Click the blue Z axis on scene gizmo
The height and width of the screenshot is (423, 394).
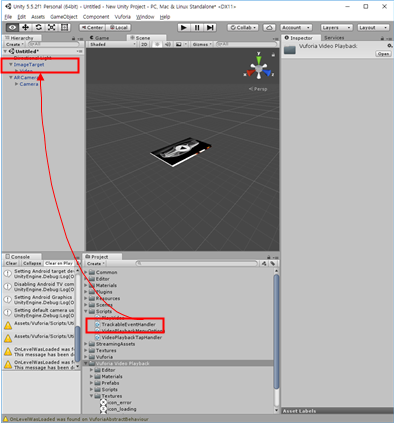coord(268,73)
